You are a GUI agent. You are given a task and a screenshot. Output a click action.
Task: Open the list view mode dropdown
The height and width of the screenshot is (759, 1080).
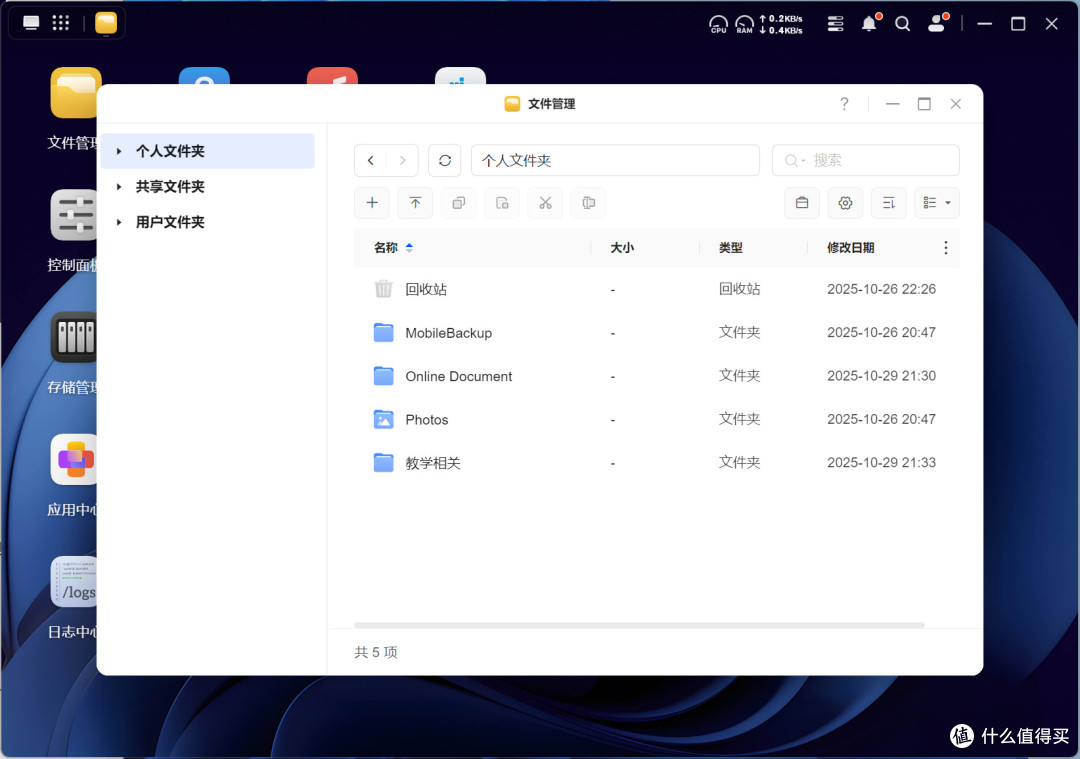click(937, 202)
